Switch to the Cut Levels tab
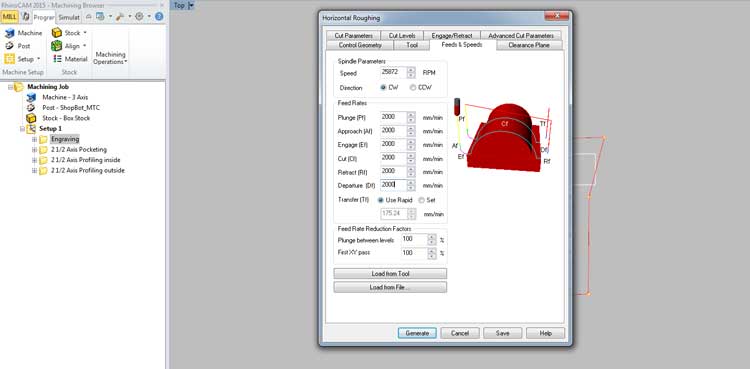Image resolution: width=750 pixels, height=369 pixels. pos(402,36)
